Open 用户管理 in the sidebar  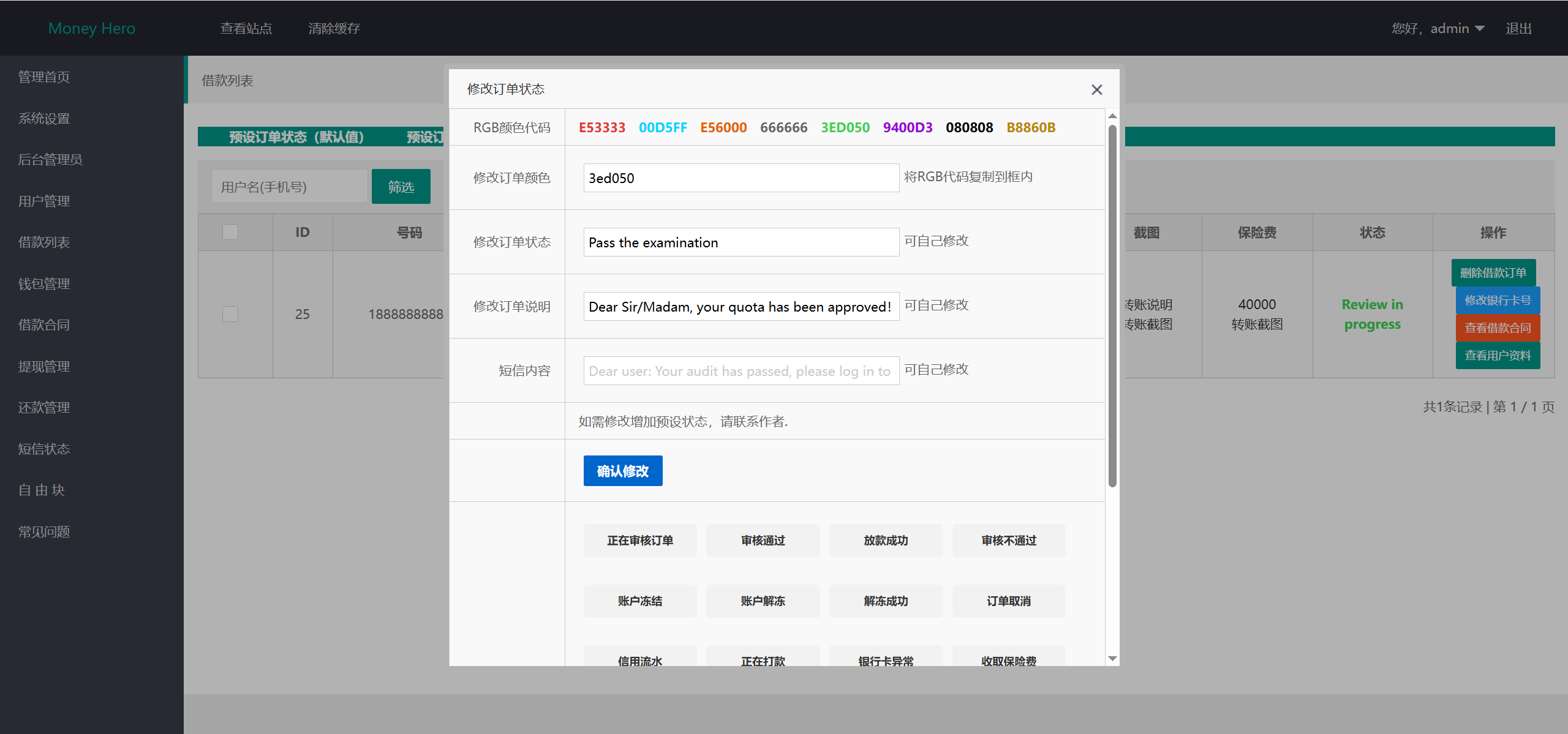pyautogui.click(x=44, y=201)
